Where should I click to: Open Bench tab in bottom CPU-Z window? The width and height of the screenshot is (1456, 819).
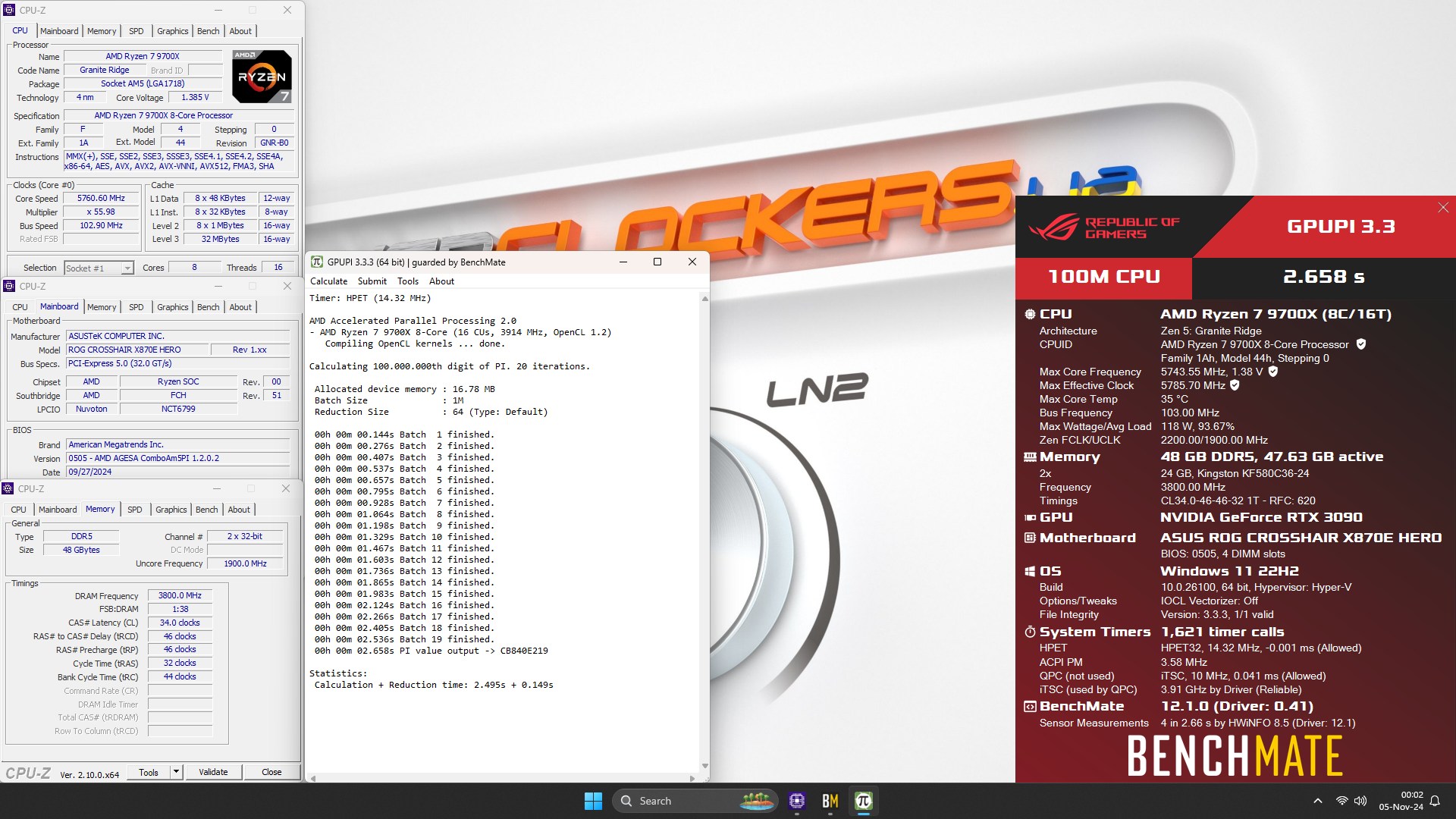tap(207, 510)
